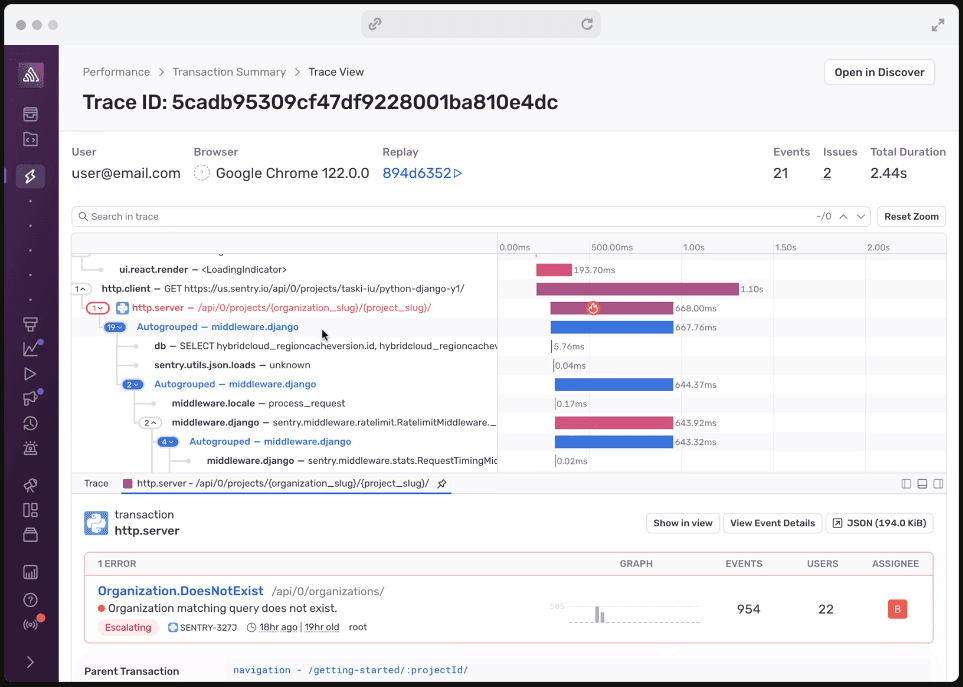This screenshot has height=687, width=963.
Task: Open Help question mark icon
Action: pyautogui.click(x=30, y=600)
